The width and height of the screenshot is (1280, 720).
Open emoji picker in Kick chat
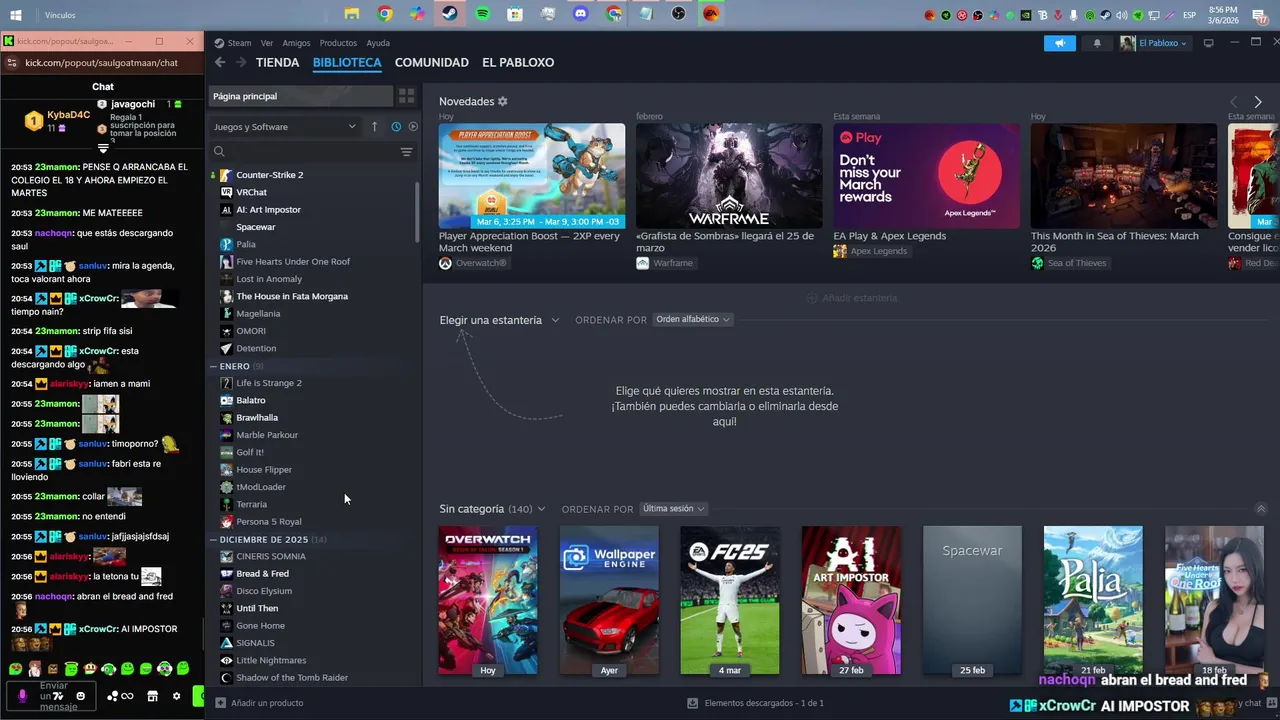pyautogui.click(x=81, y=696)
